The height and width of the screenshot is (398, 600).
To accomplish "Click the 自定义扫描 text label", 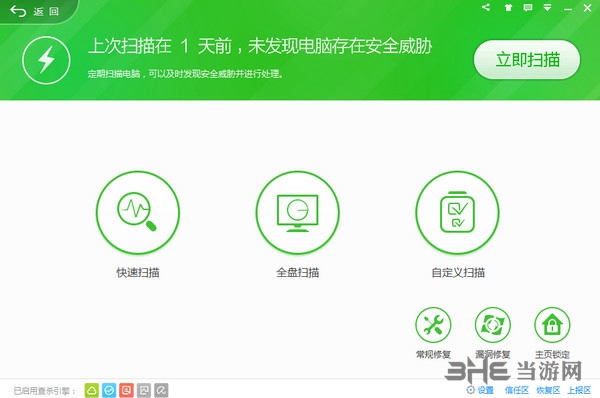I will click(x=458, y=272).
